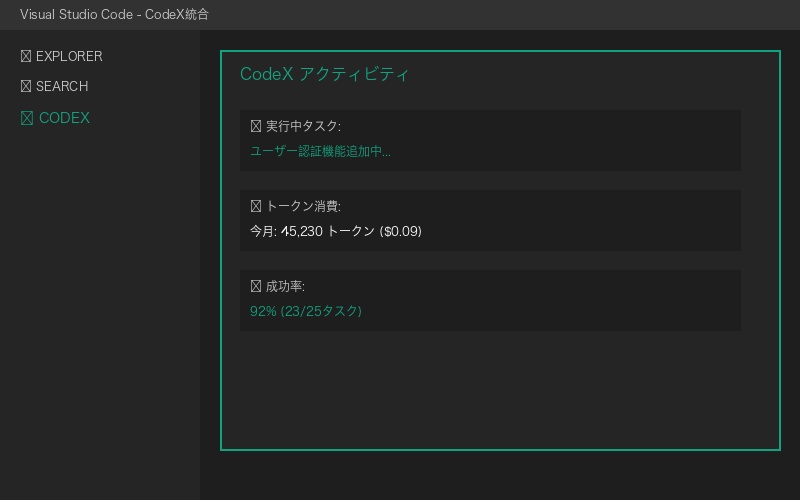Open the EXPLORER view by its label
Image resolution: width=800 pixels, height=500 pixels.
(x=69, y=57)
